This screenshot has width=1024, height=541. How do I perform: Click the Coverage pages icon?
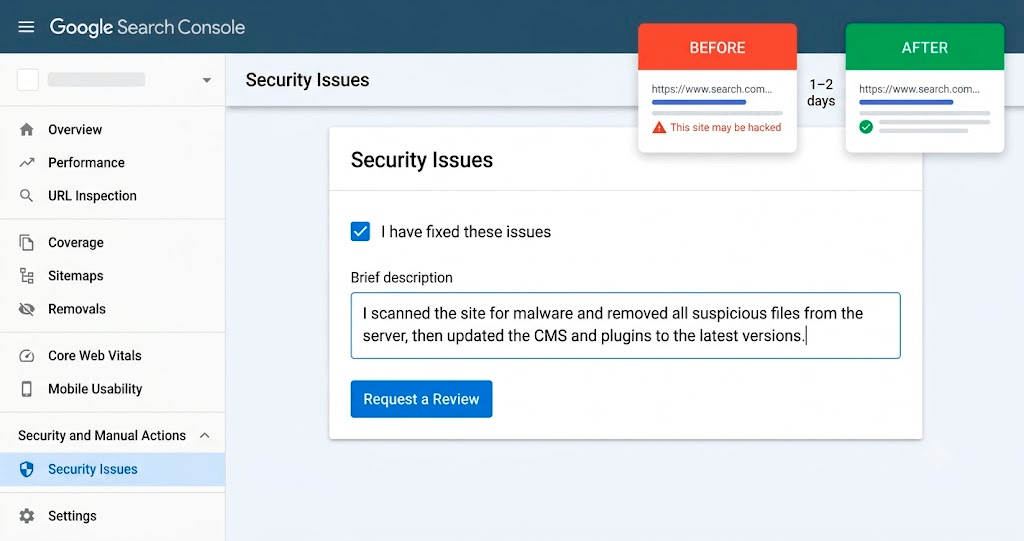tap(27, 242)
